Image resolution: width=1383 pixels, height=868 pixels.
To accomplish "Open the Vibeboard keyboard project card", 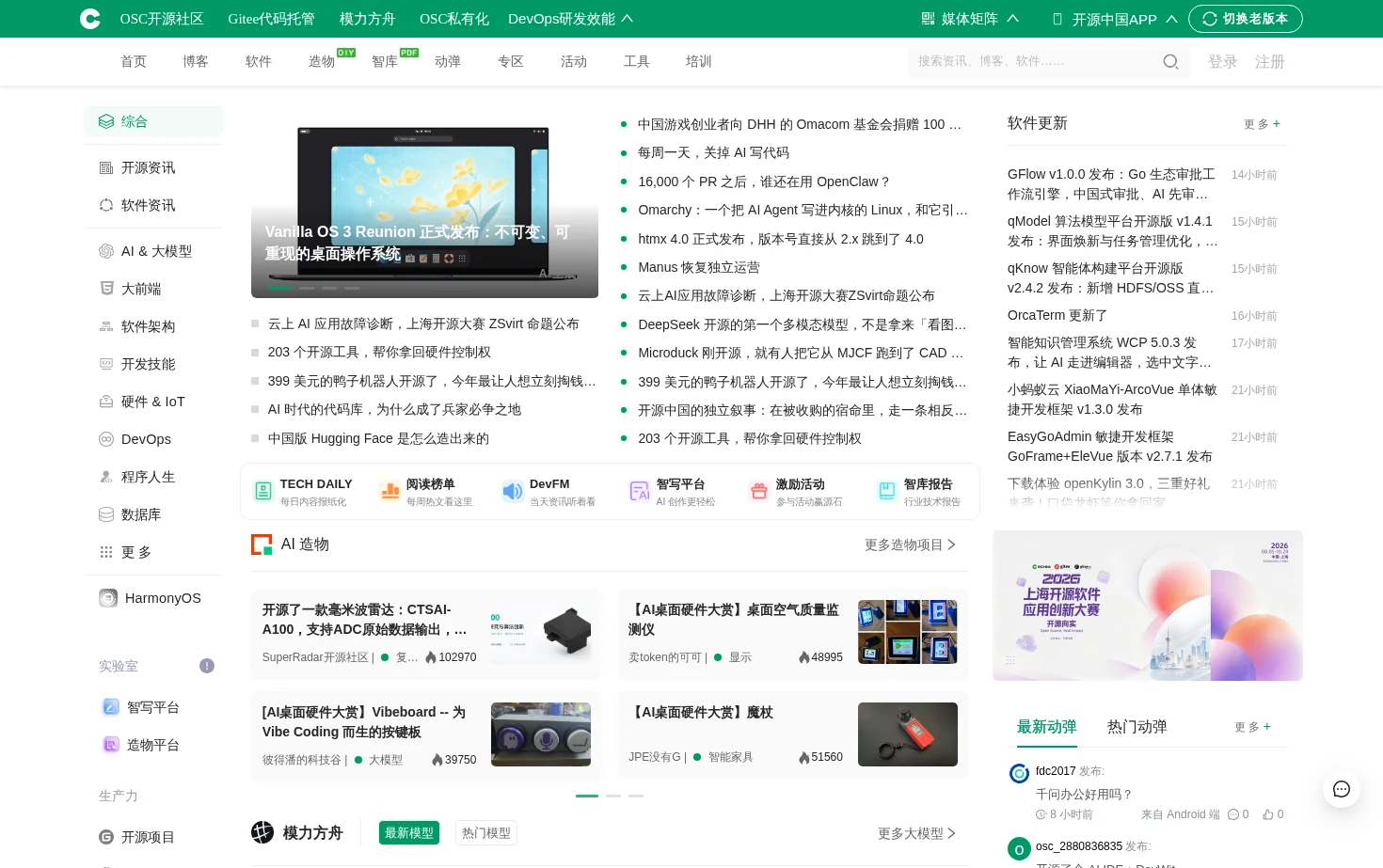I will [426, 736].
